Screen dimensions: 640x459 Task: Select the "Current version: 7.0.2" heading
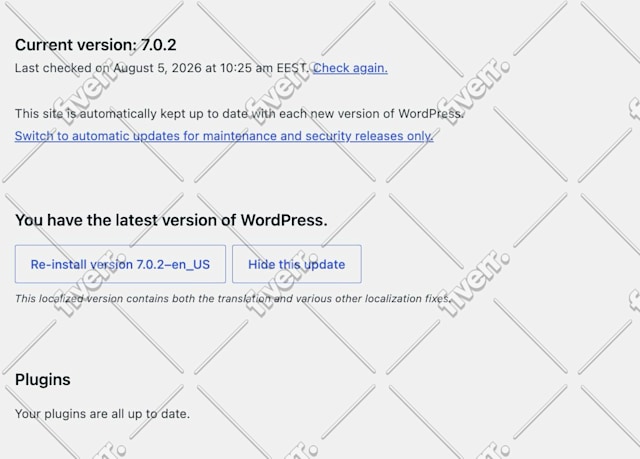[96, 45]
